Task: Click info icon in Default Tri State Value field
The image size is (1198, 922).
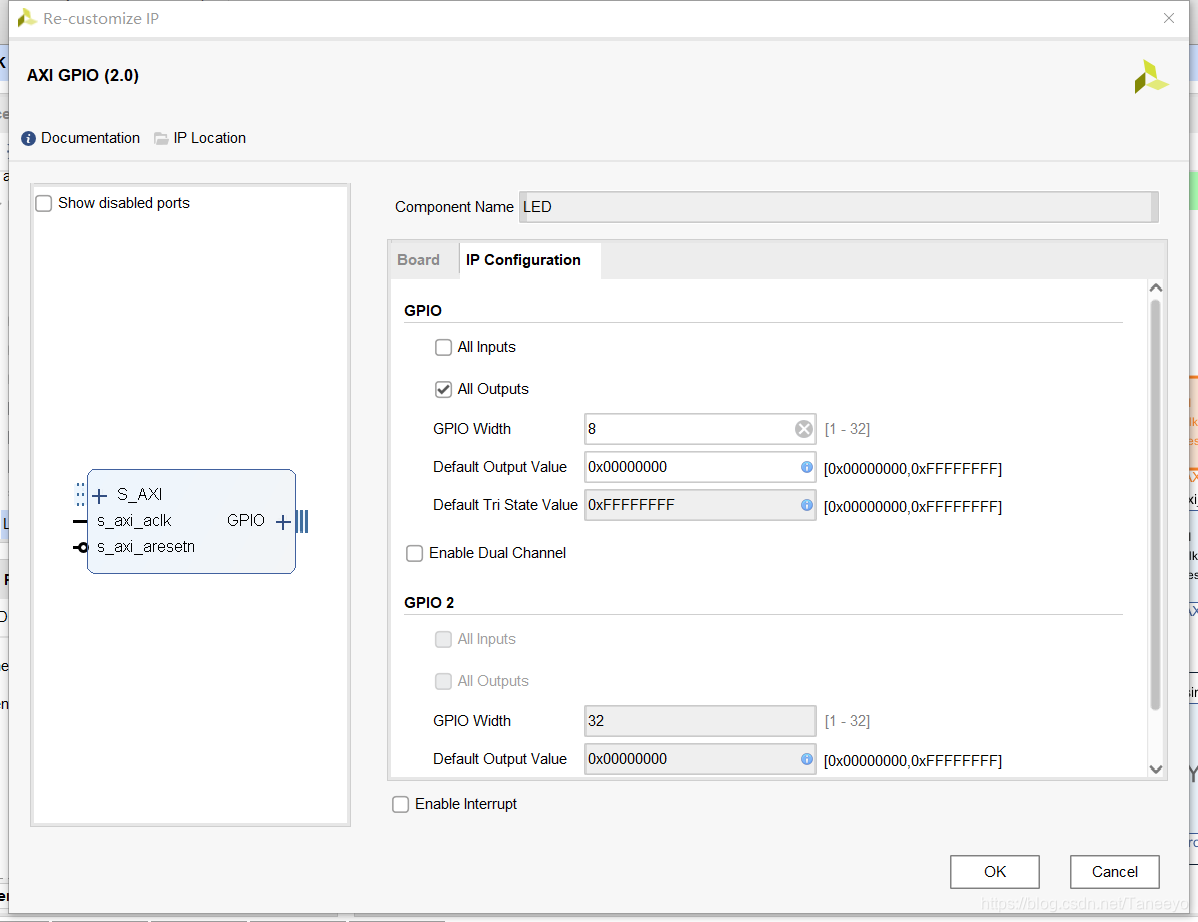Action: [x=806, y=505]
